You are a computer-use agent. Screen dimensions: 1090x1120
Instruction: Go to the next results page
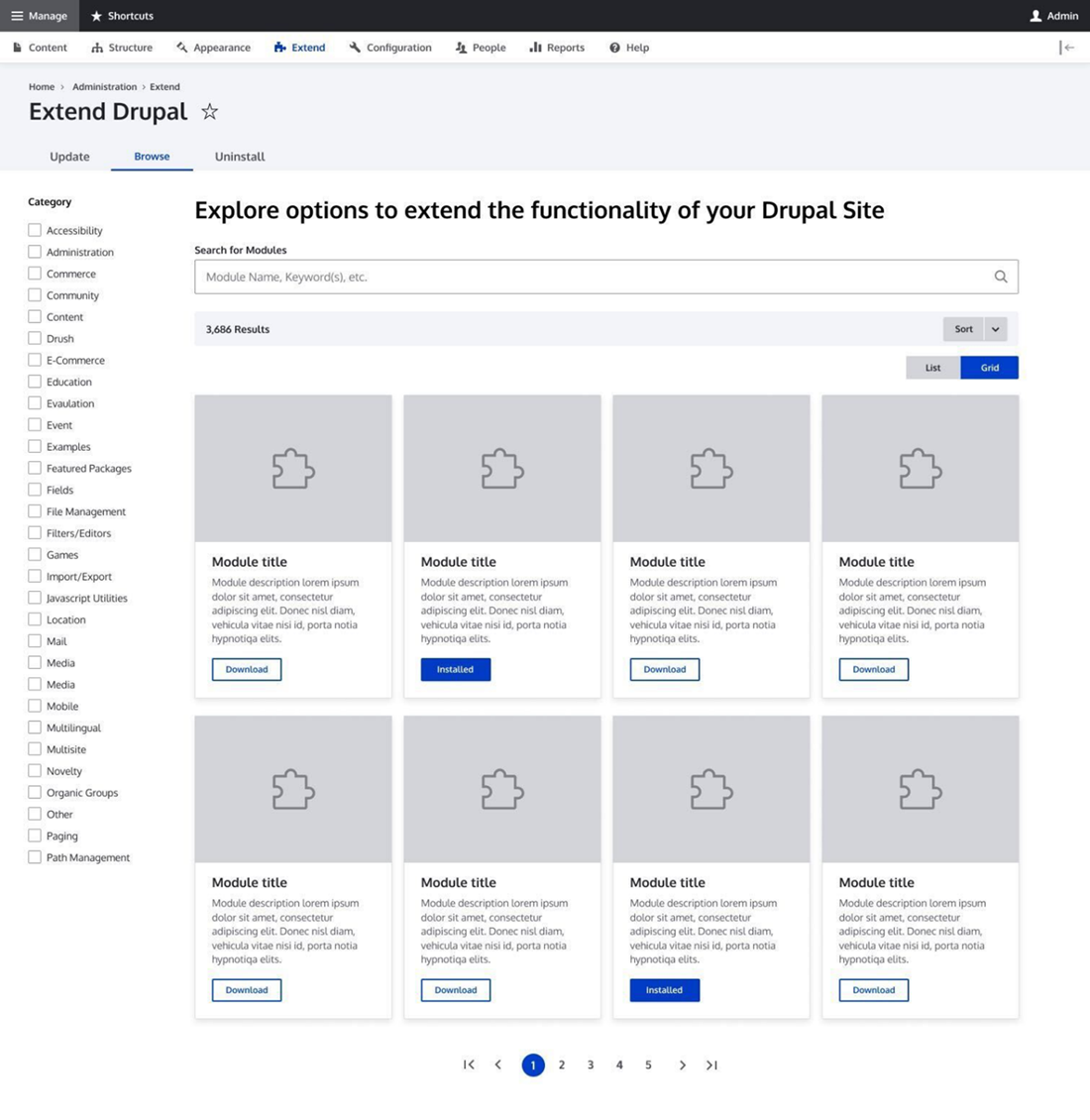[x=682, y=1065]
